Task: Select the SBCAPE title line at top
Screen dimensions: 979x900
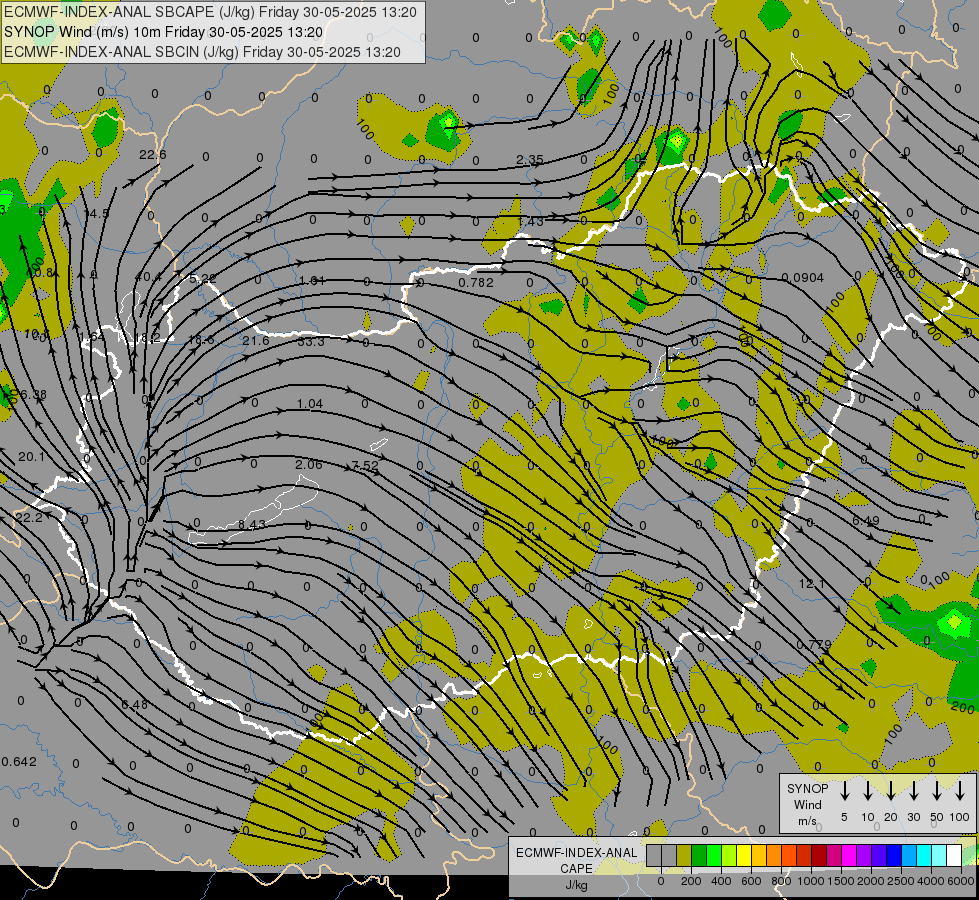Action: pyautogui.click(x=210, y=12)
